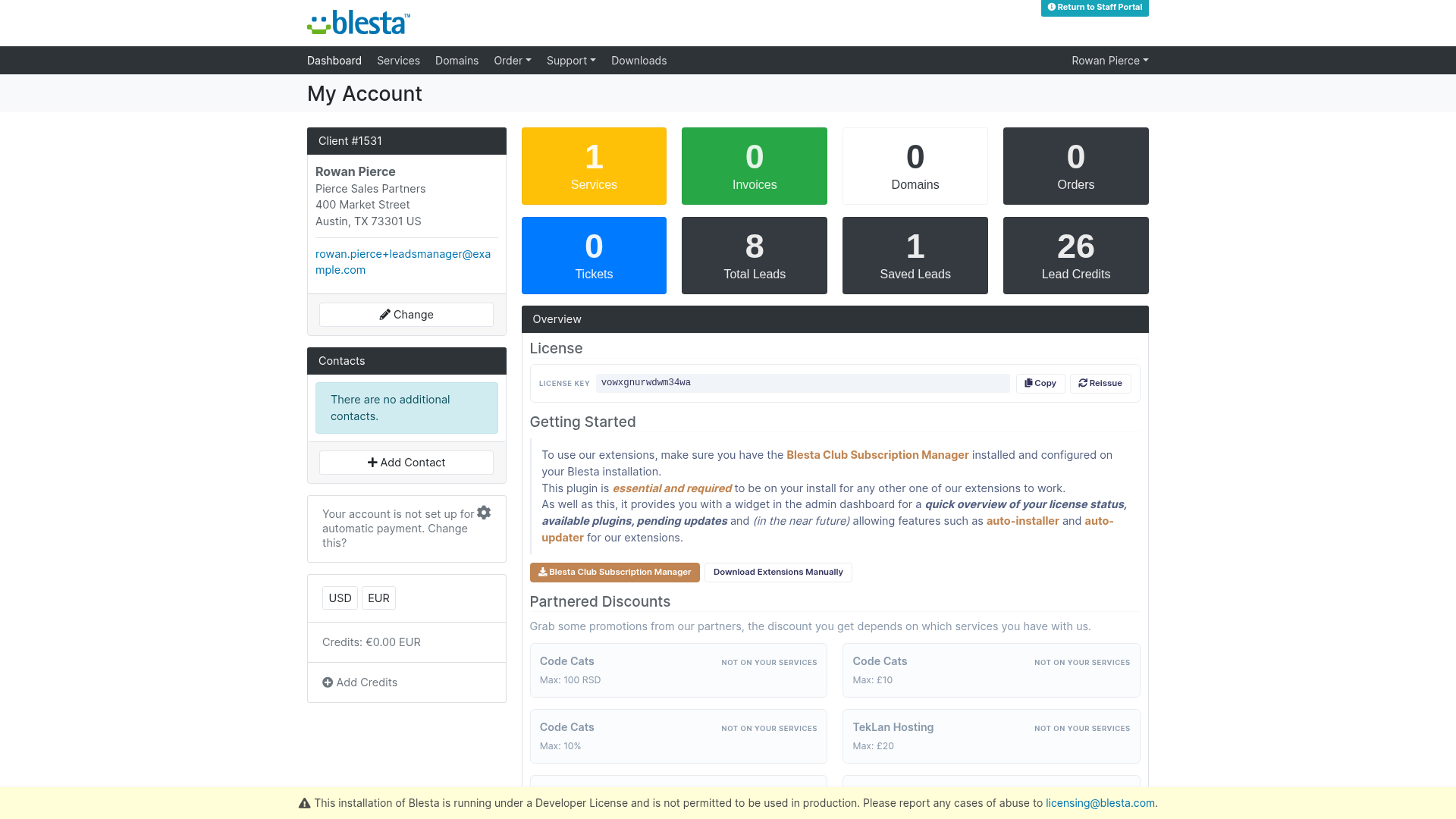Open the Order dropdown menu
The width and height of the screenshot is (1456, 819).
[513, 61]
